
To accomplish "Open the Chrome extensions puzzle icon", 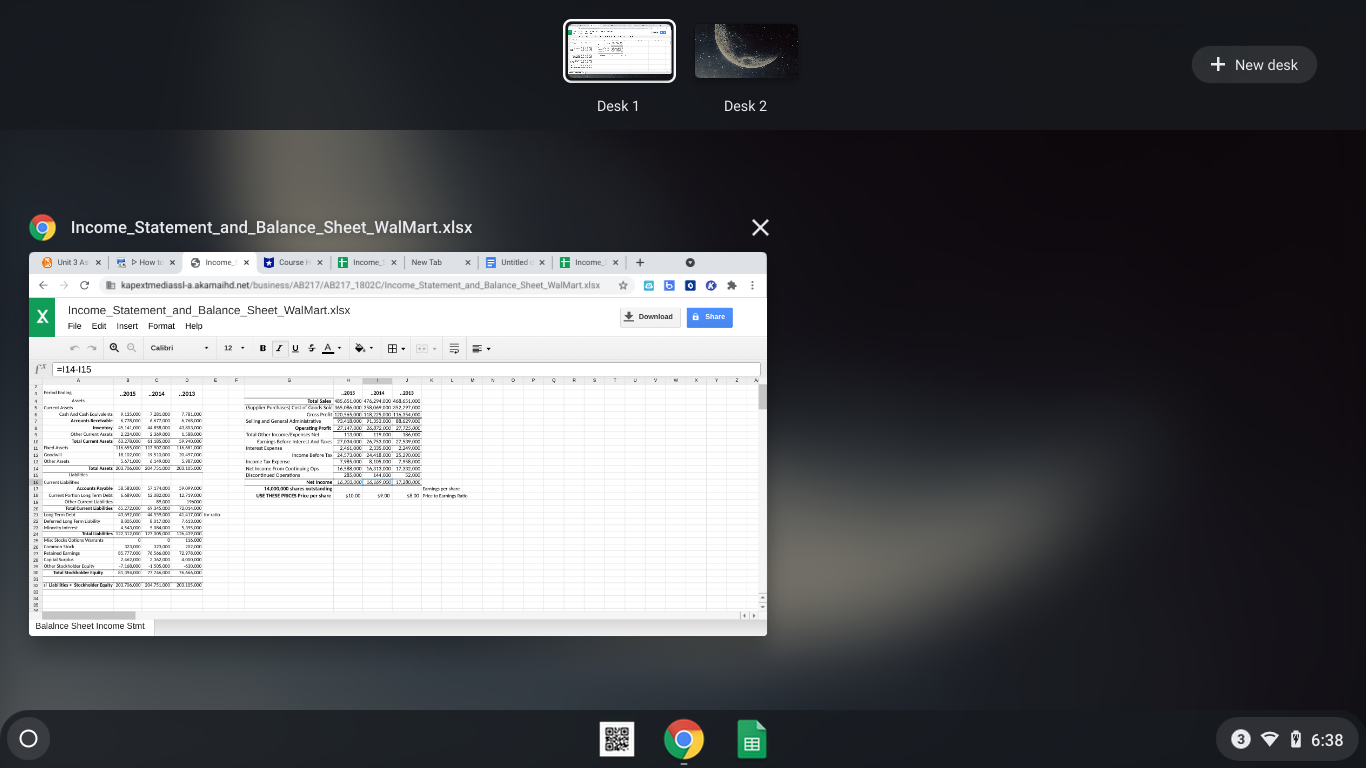I will pos(731,285).
